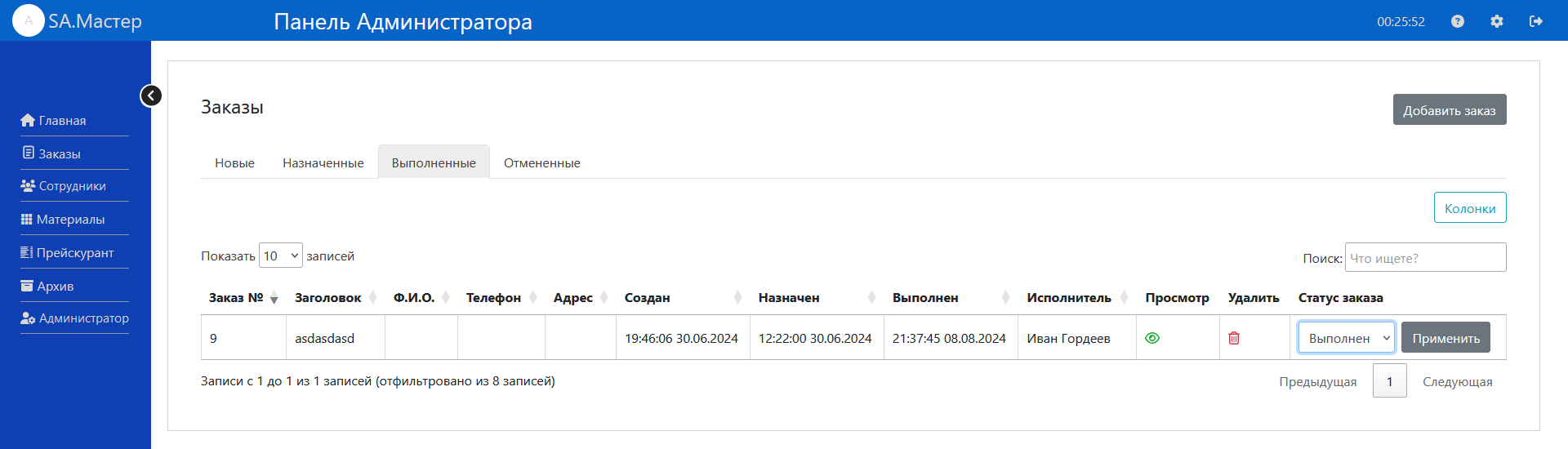Expand the order status dropdown Выполнен
Image resolution: width=1568 pixels, height=449 pixels.
[1346, 338]
